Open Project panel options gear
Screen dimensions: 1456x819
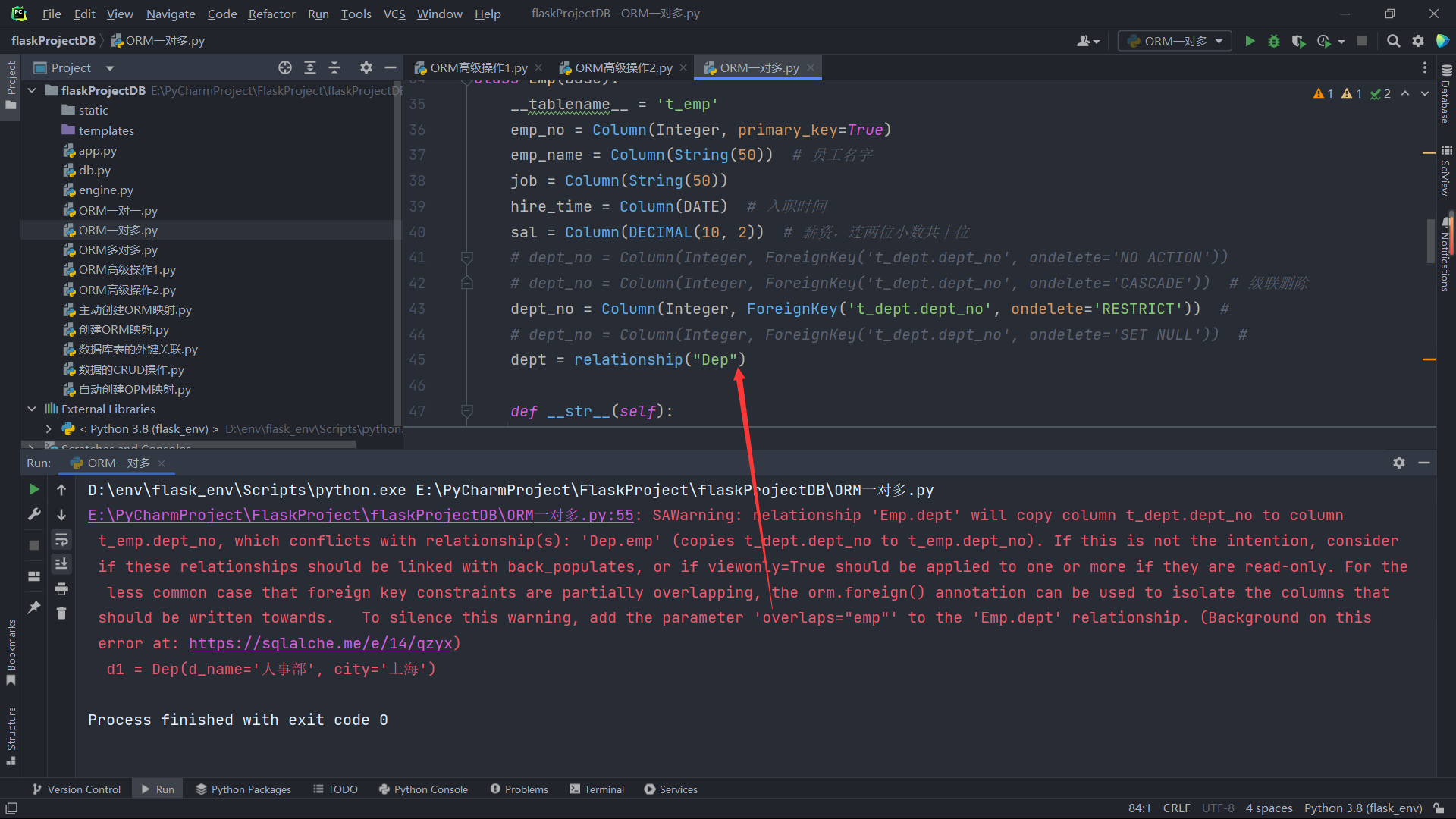click(x=366, y=67)
